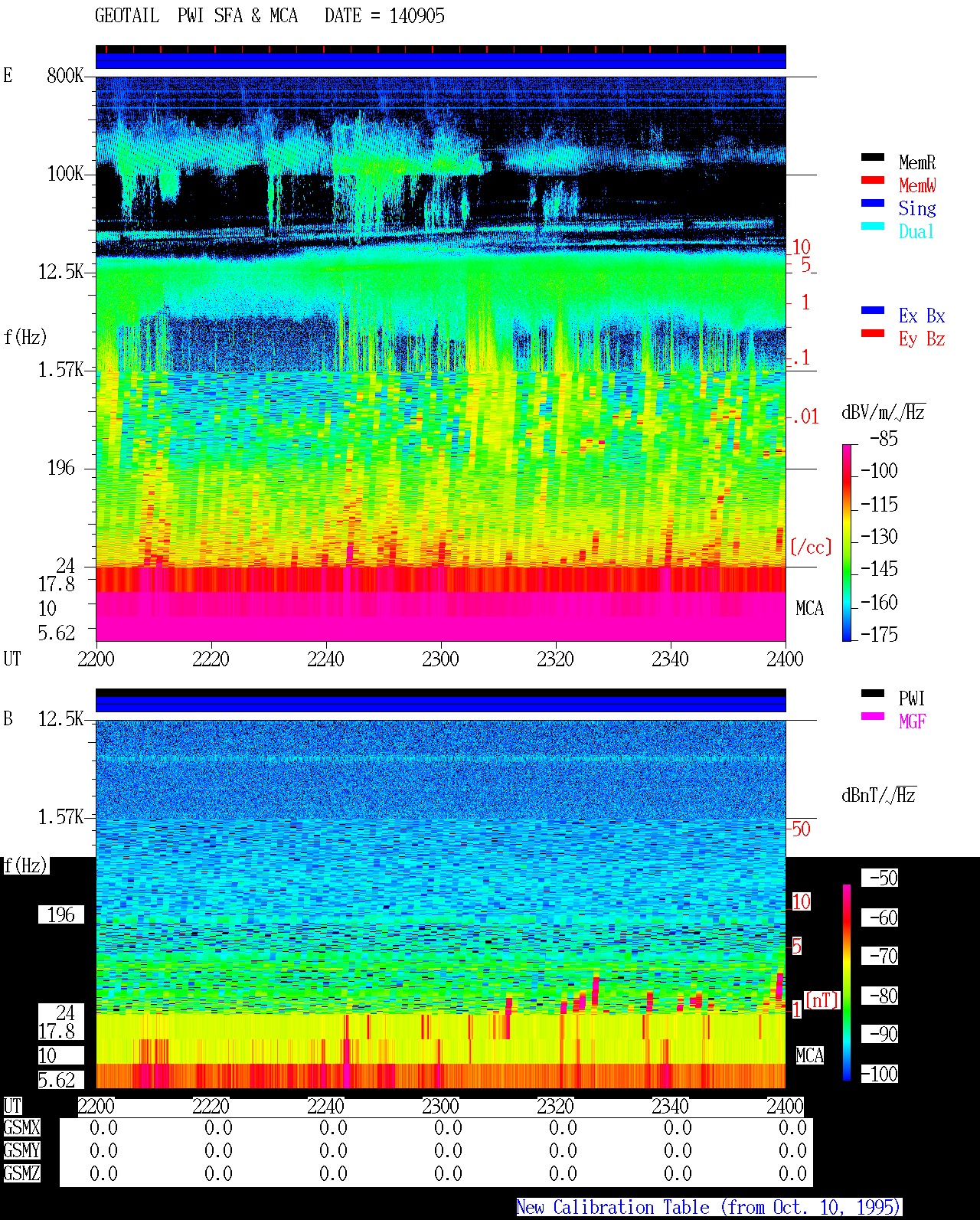The height and width of the screenshot is (1220, 980).
Task: Click the -160 color scale value
Action: point(879,602)
